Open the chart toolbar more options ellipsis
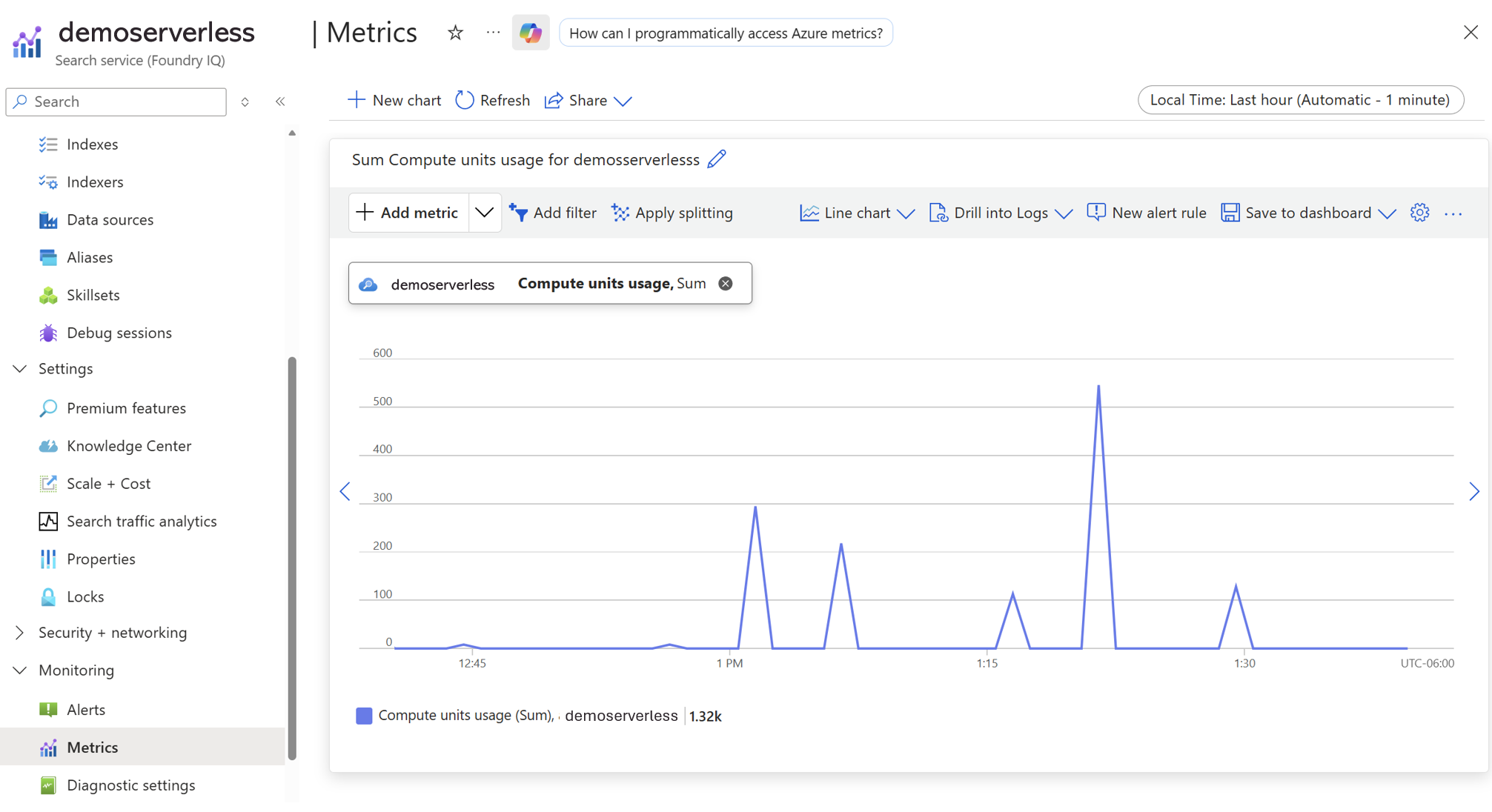Image resolution: width=1492 pixels, height=812 pixels. [1453, 213]
